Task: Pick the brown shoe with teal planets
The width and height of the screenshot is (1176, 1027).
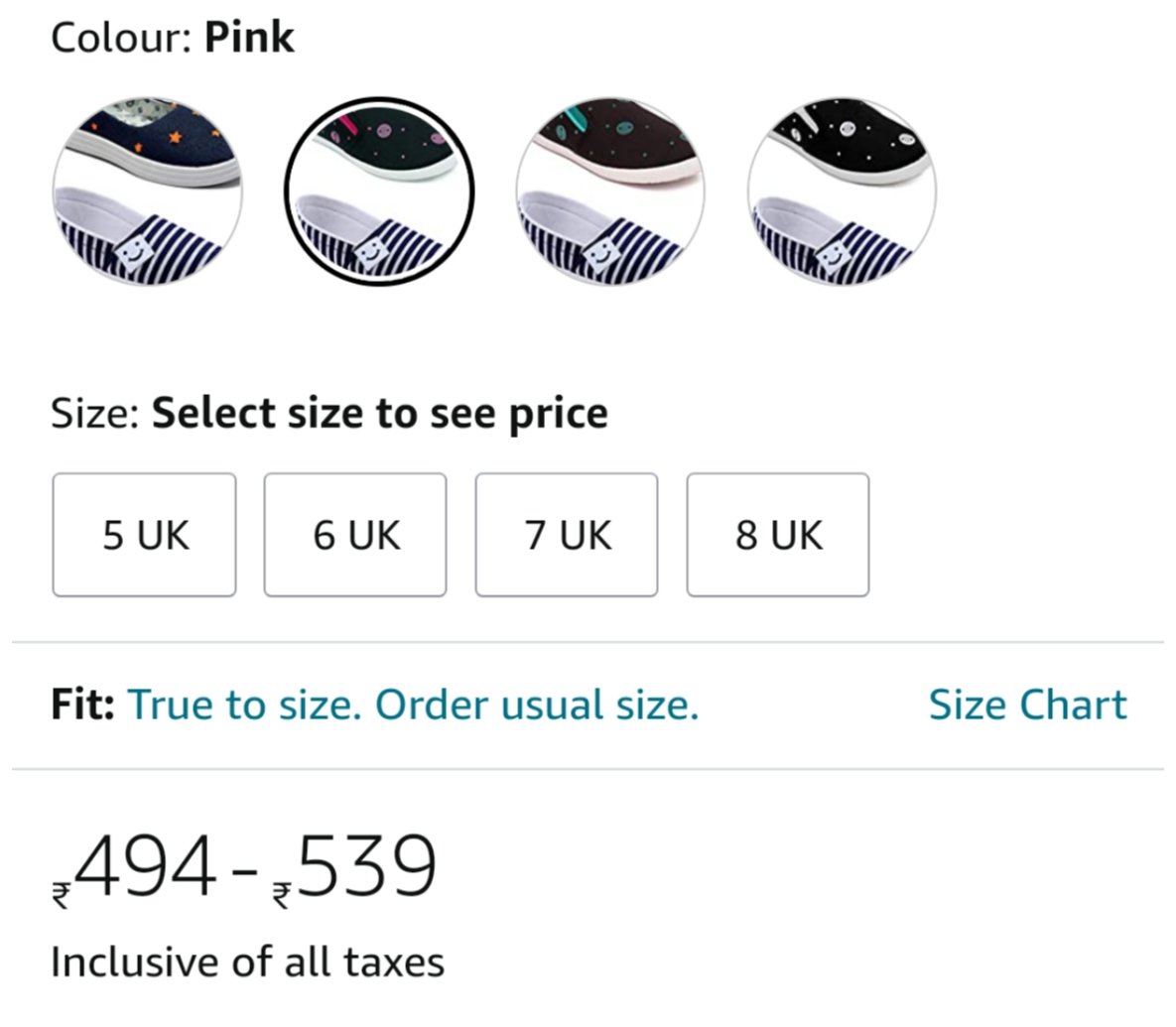Action: point(610,192)
